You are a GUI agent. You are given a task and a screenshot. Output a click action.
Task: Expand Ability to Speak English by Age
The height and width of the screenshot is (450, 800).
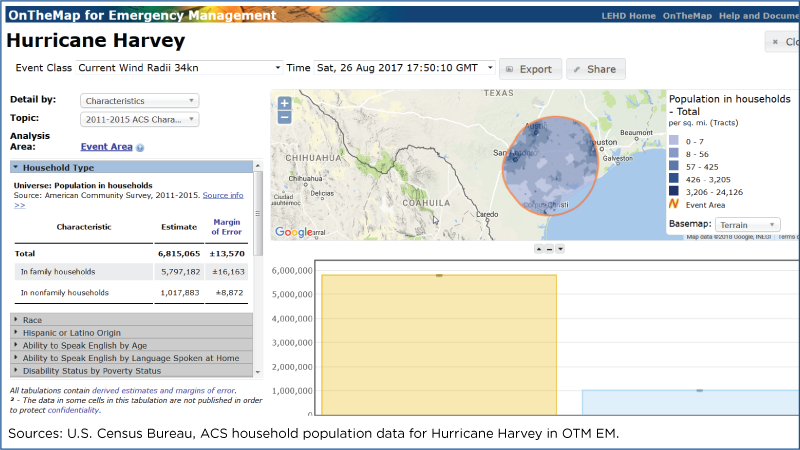[x=131, y=345]
